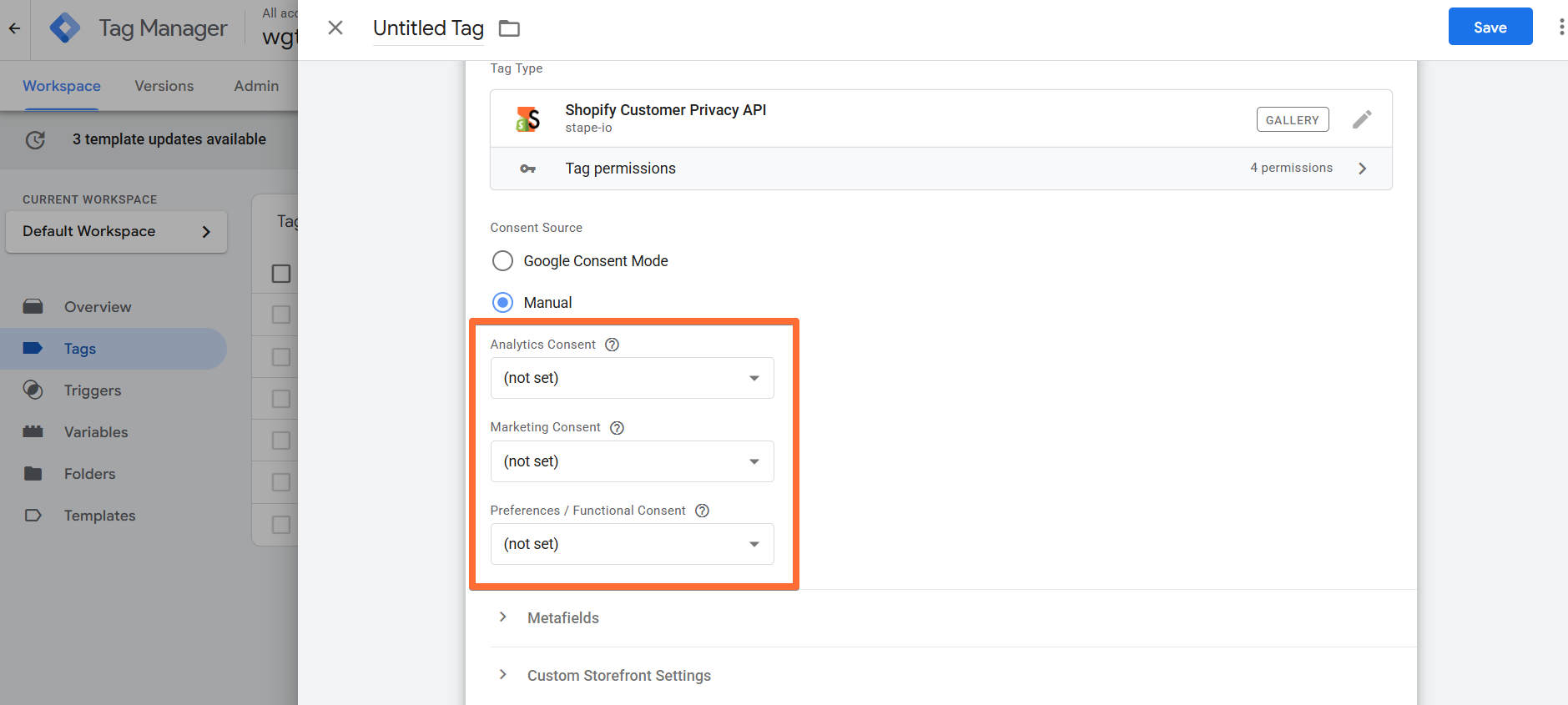This screenshot has height=705, width=1568.
Task: Click the GALLERY button
Action: [1293, 119]
